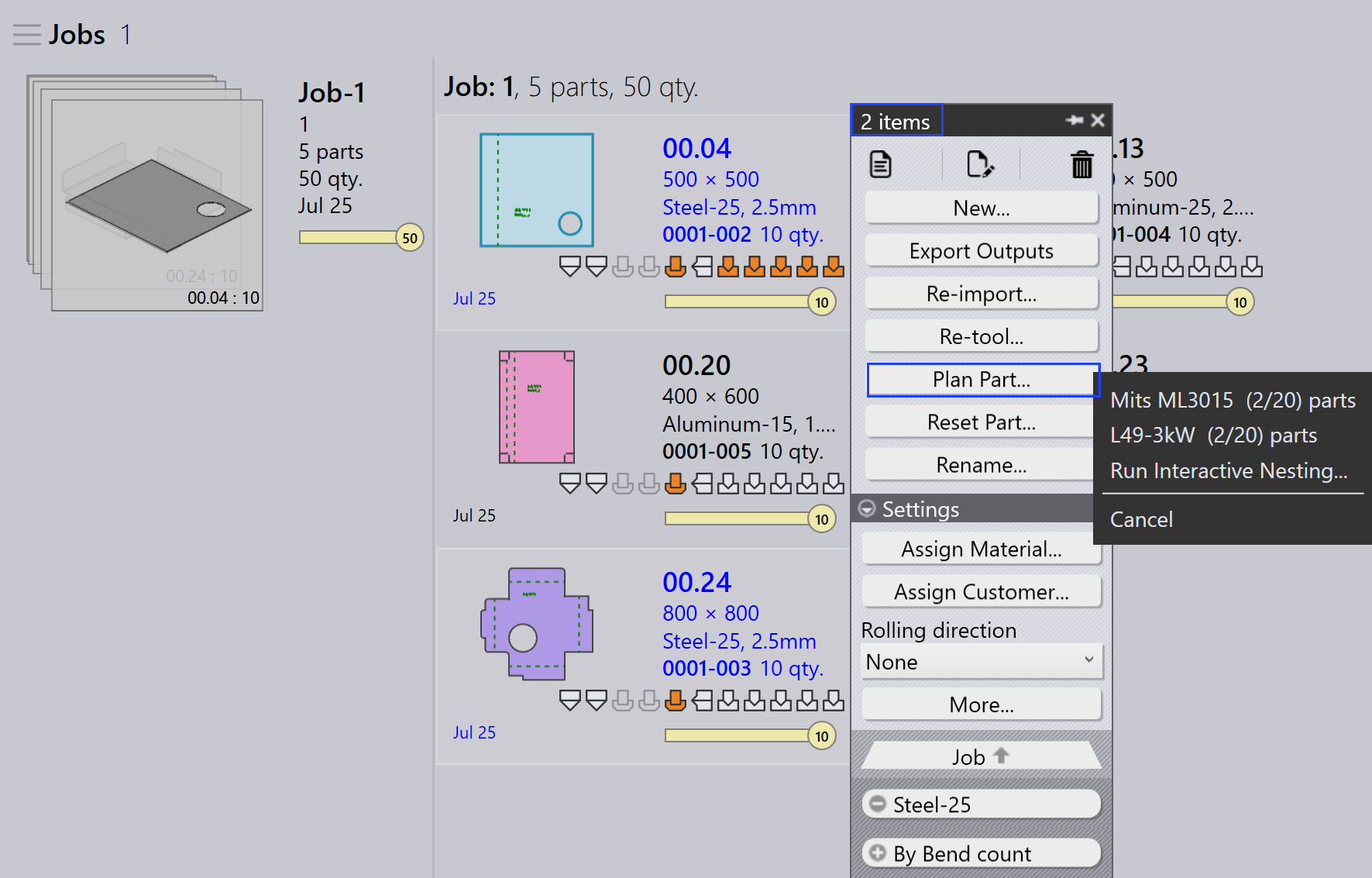The height and width of the screenshot is (878, 1372).
Task: Click the Export Outputs button
Action: coord(982,251)
